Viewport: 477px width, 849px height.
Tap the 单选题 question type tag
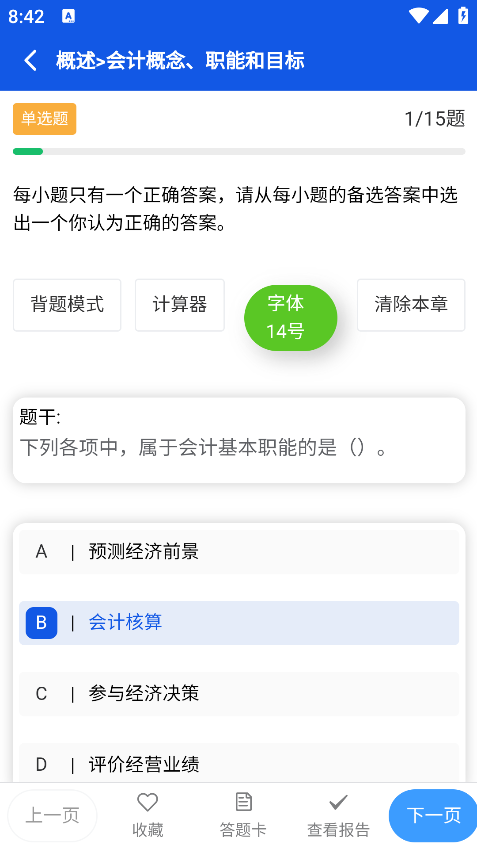tap(44, 119)
